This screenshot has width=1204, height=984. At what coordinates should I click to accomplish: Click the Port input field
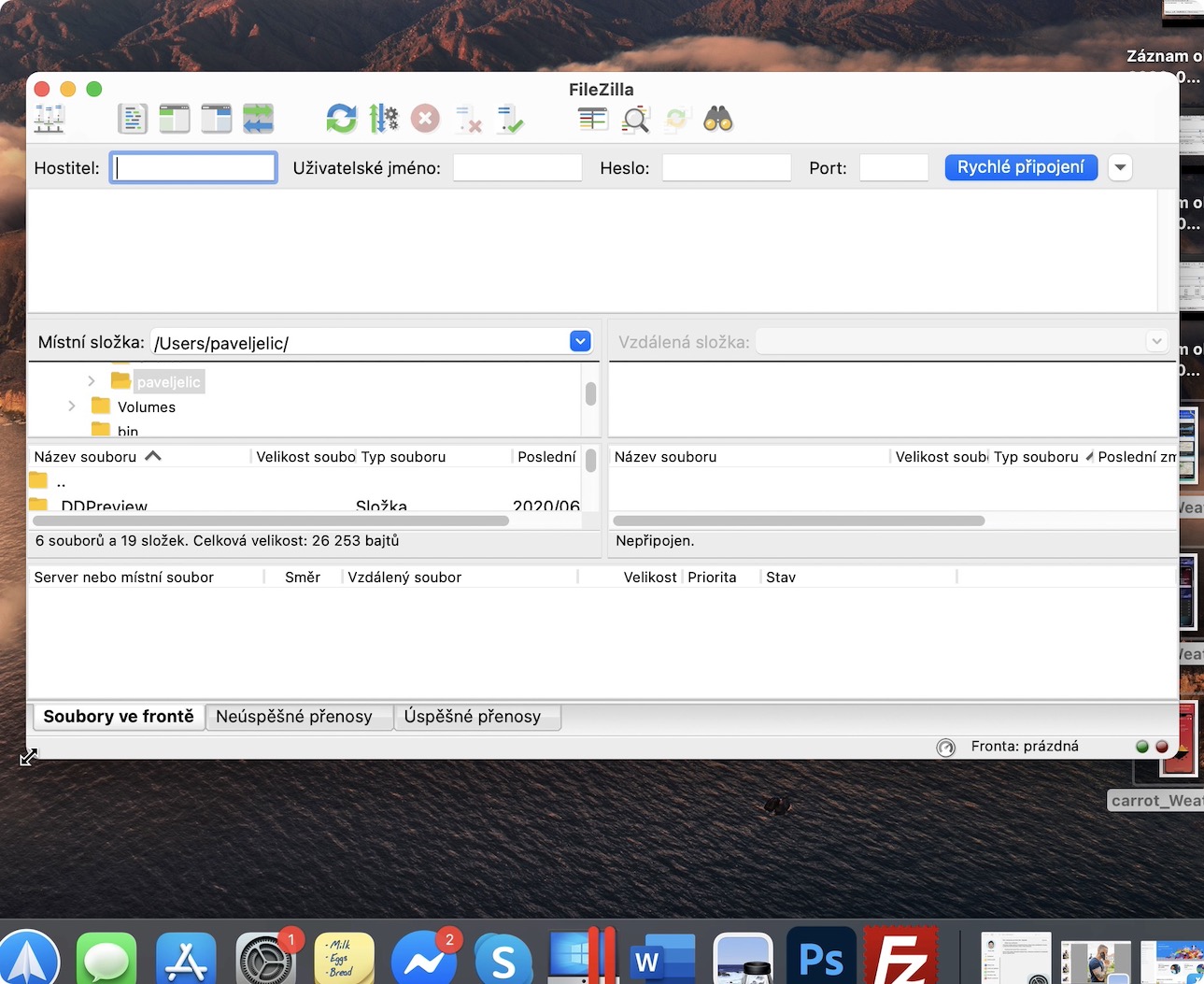[894, 168]
